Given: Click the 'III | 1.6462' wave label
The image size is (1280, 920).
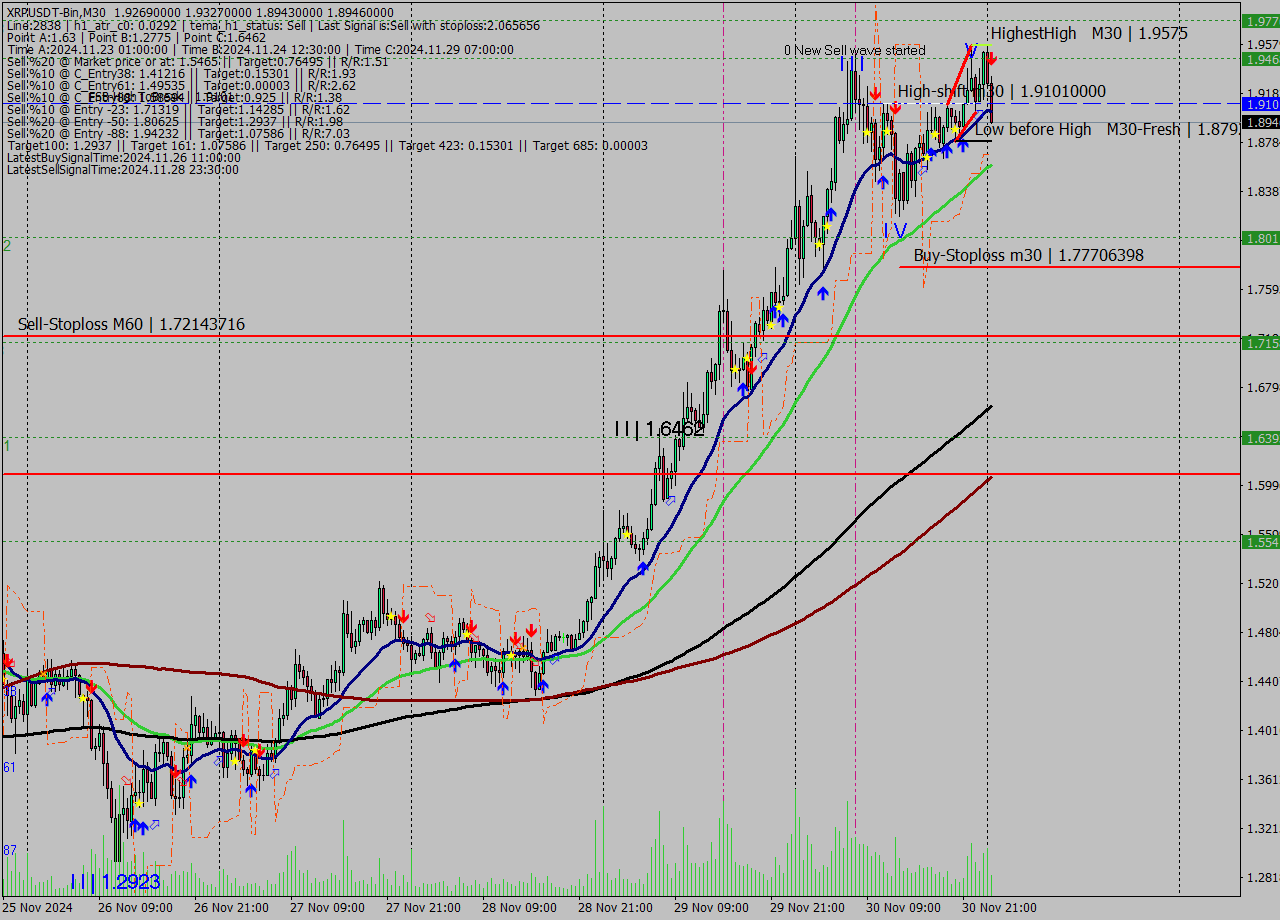Looking at the screenshot, I should coord(660,429).
